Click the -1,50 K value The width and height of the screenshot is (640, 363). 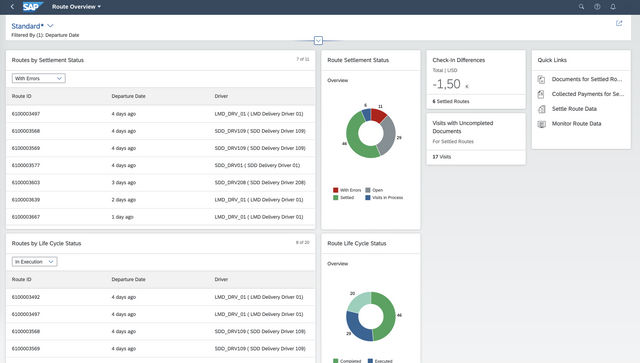coord(451,84)
